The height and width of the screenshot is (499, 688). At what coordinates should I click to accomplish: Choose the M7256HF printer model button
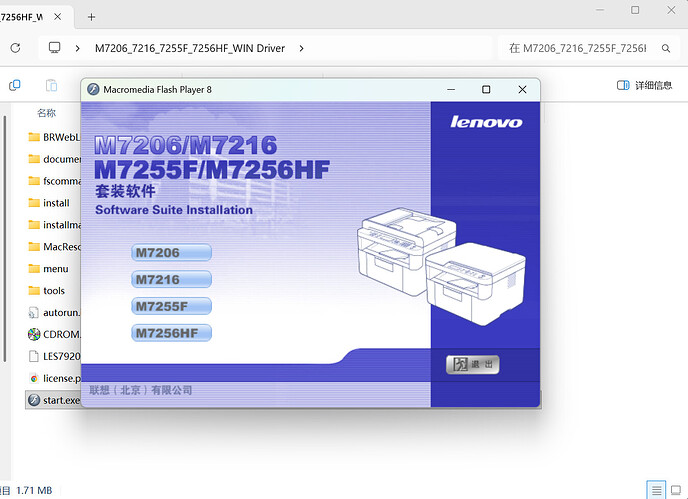171,333
